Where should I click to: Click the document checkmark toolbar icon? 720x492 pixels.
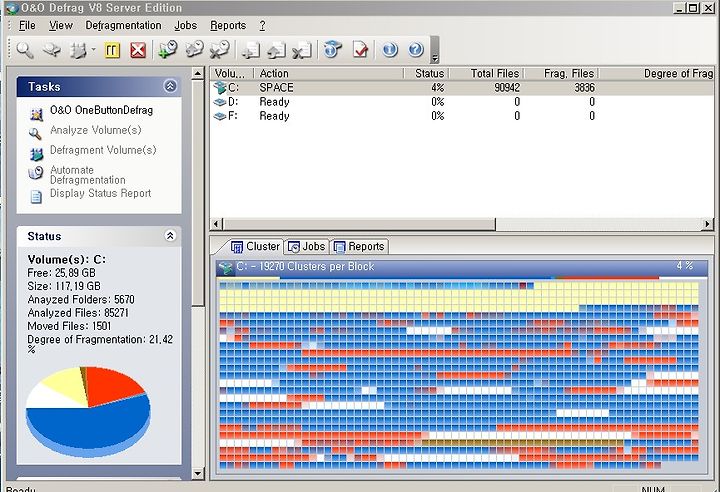click(360, 50)
